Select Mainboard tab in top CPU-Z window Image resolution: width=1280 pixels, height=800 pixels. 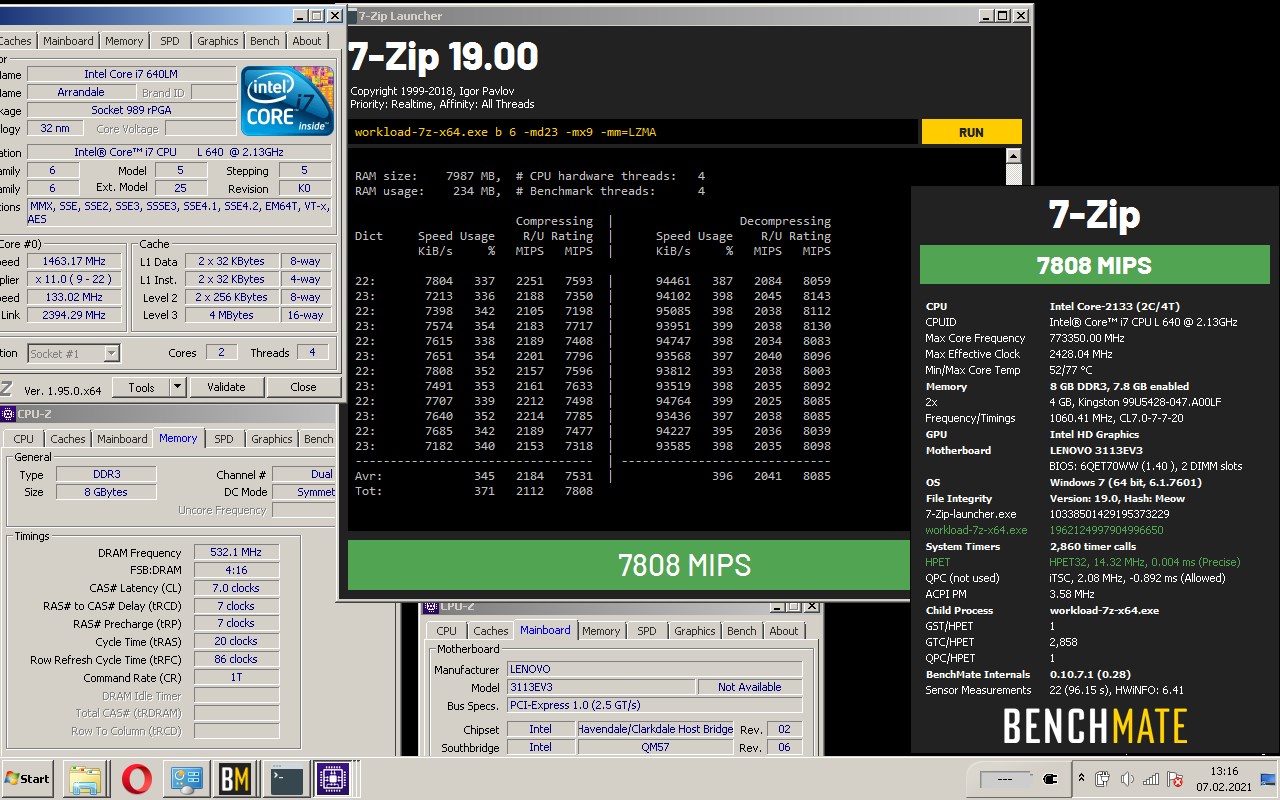pyautogui.click(x=69, y=41)
